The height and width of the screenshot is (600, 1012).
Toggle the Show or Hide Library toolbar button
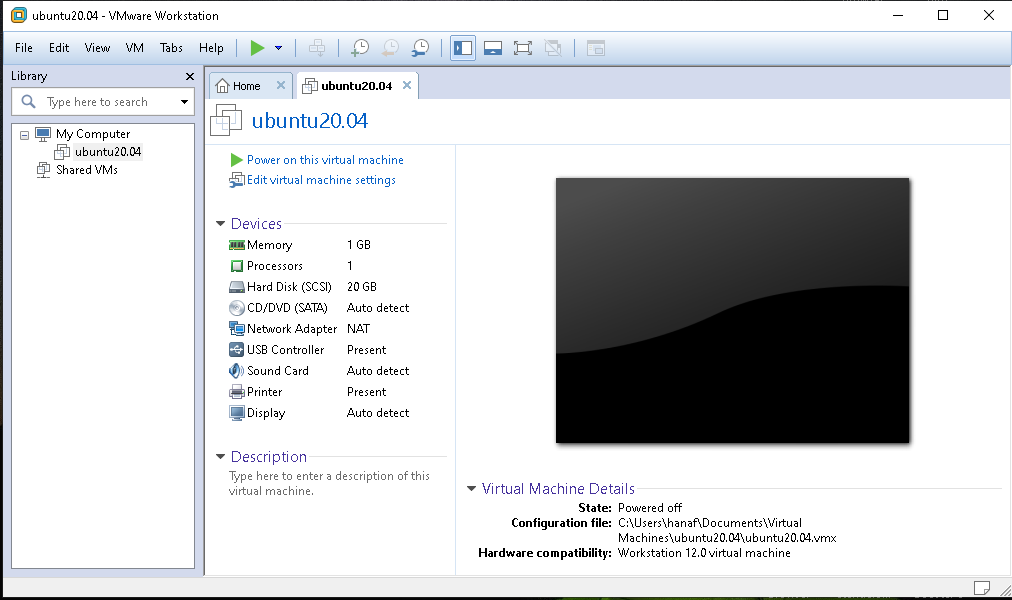coord(463,48)
